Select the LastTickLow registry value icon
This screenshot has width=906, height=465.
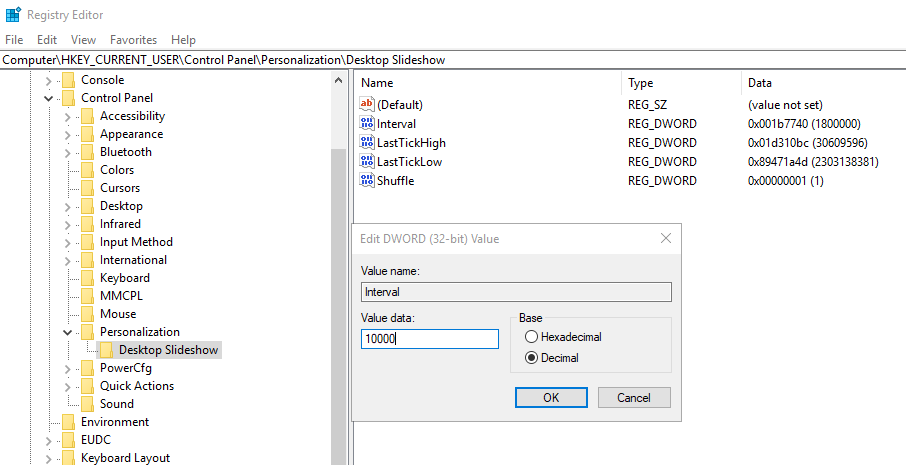click(x=367, y=161)
